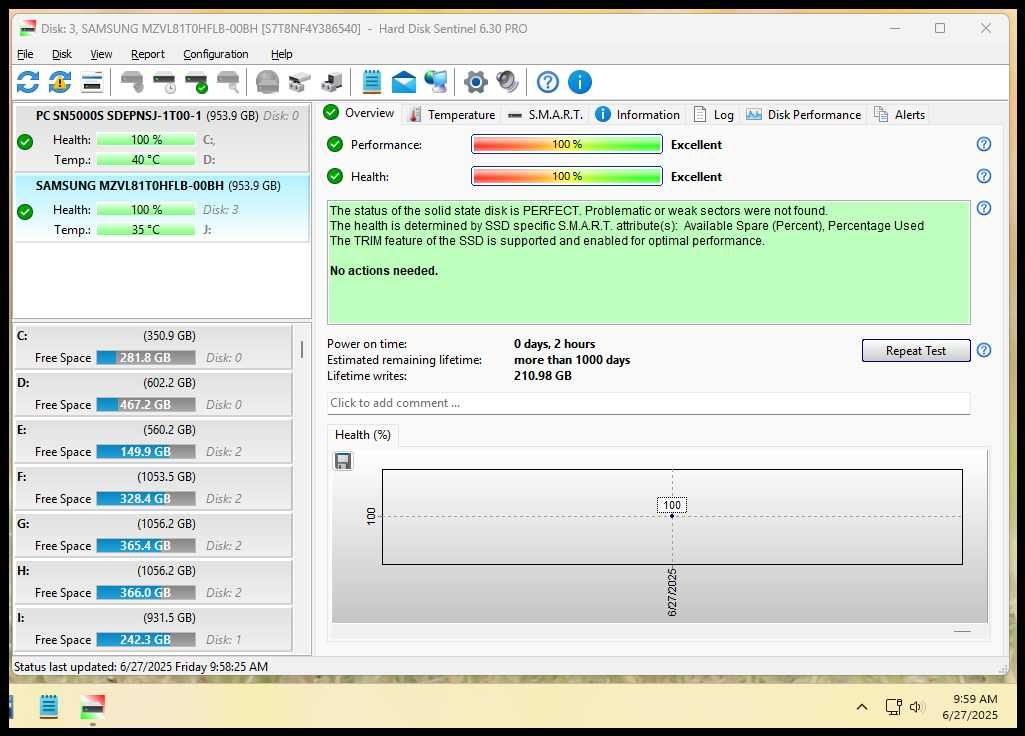Click the disk icon with a clock
Image resolution: width=1025 pixels, height=736 pixels.
click(164, 82)
